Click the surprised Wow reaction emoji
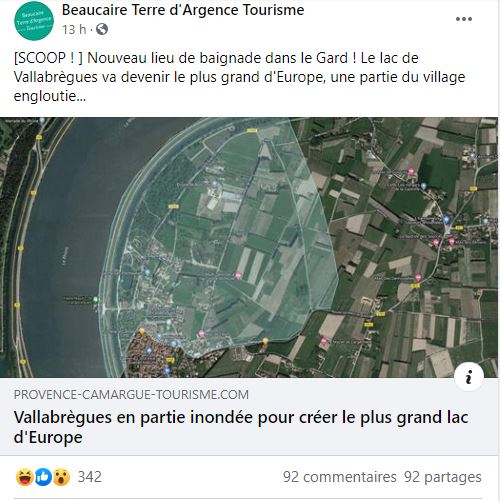500x501 pixels. (61, 477)
